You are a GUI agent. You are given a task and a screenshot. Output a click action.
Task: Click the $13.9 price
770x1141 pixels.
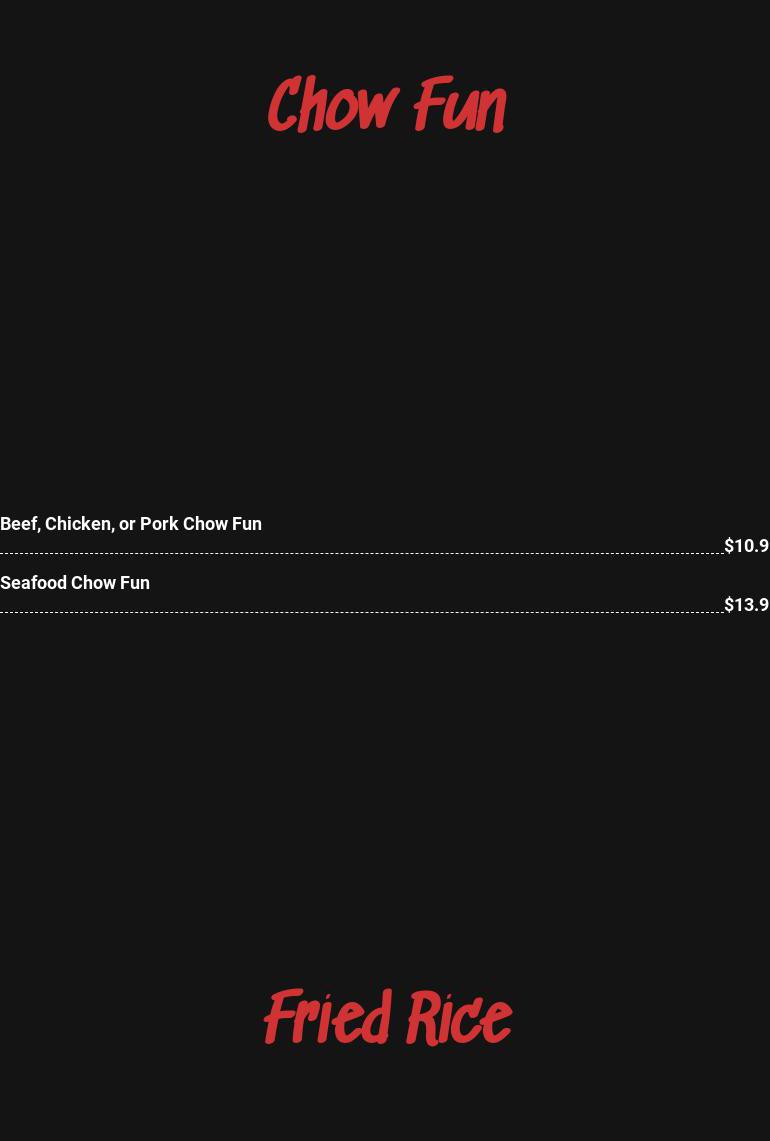click(x=746, y=605)
